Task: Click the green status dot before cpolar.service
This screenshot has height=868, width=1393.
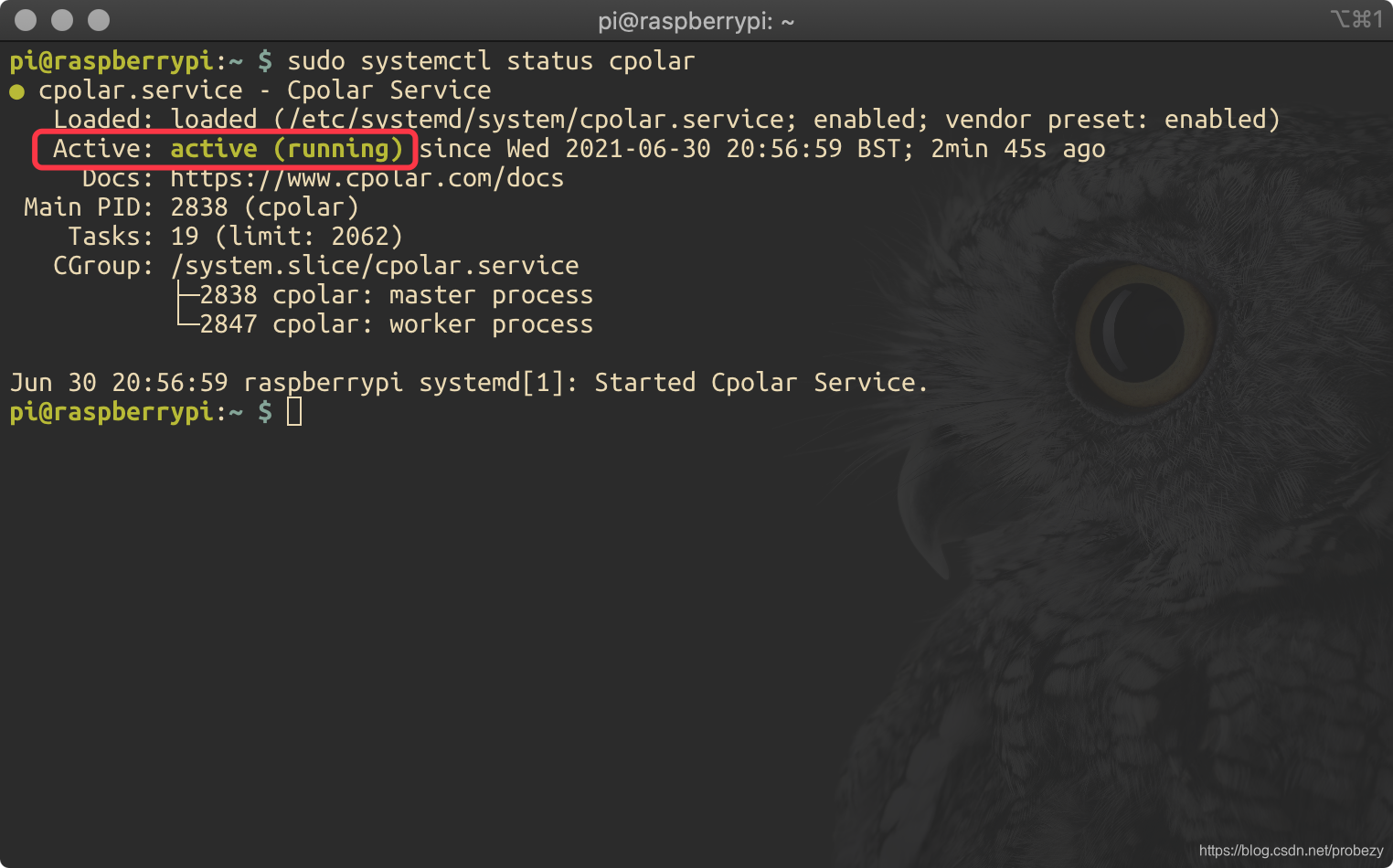Action: pyautogui.click(x=16, y=91)
